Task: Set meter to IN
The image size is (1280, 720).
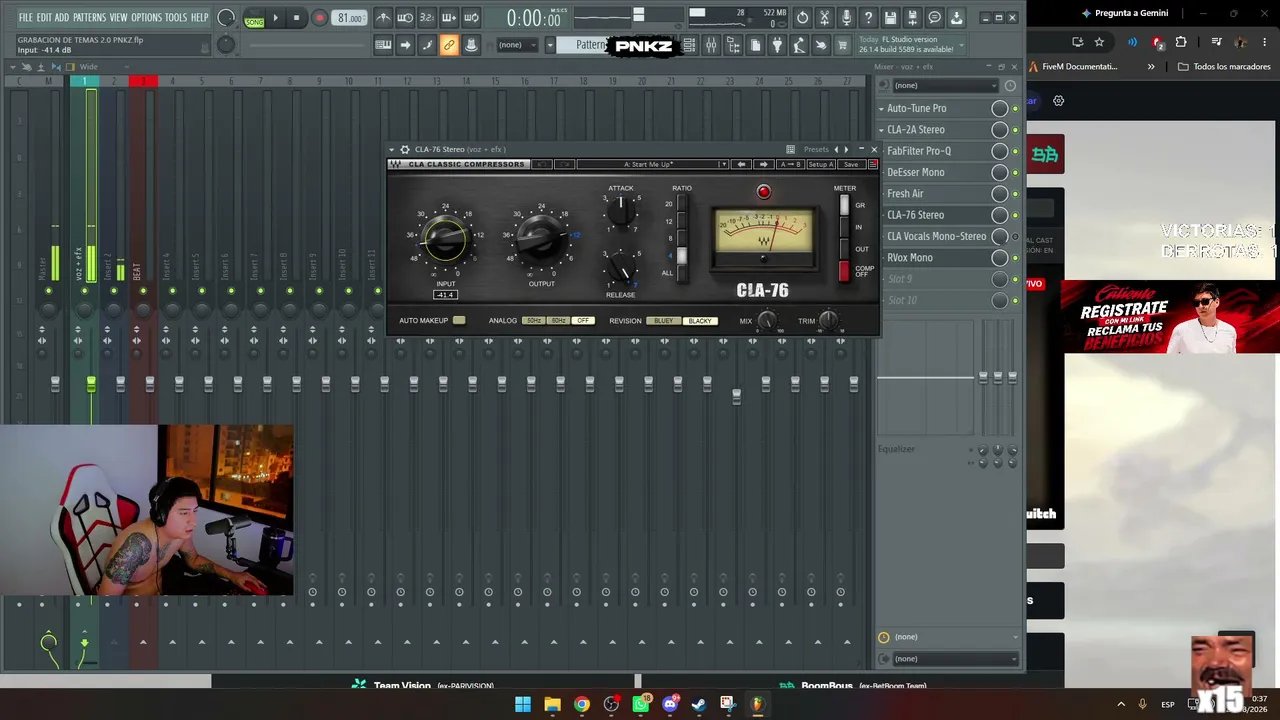Action: [844, 227]
